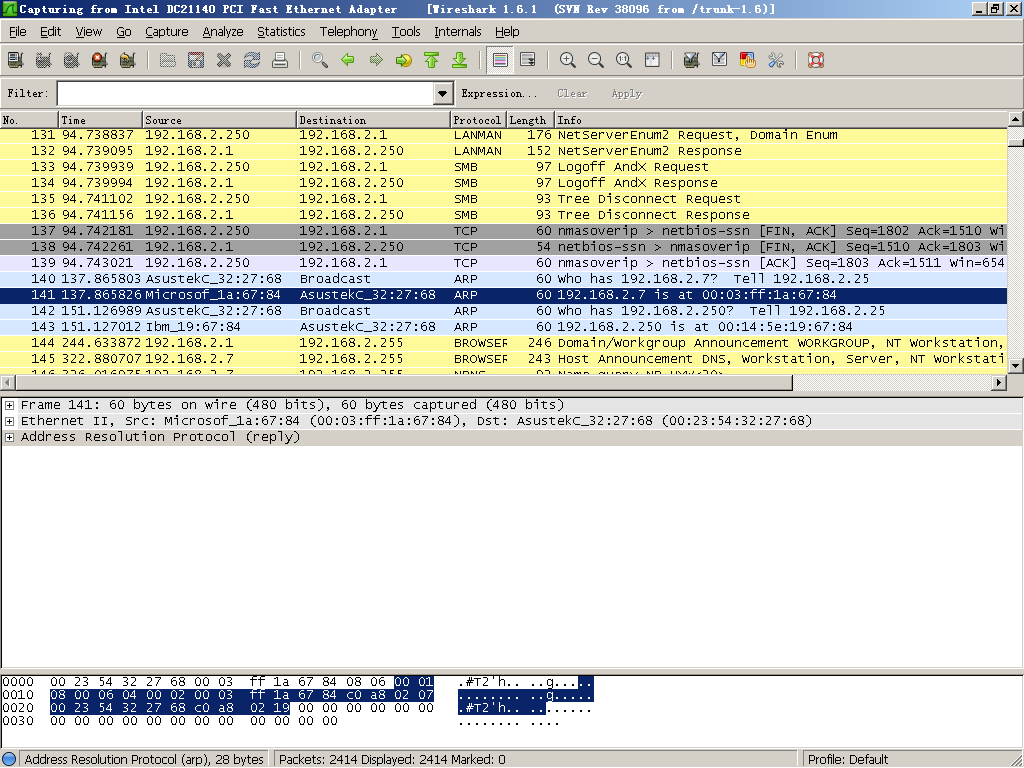The width and height of the screenshot is (1024, 768).
Task: Open the Statistics menu
Action: (281, 32)
